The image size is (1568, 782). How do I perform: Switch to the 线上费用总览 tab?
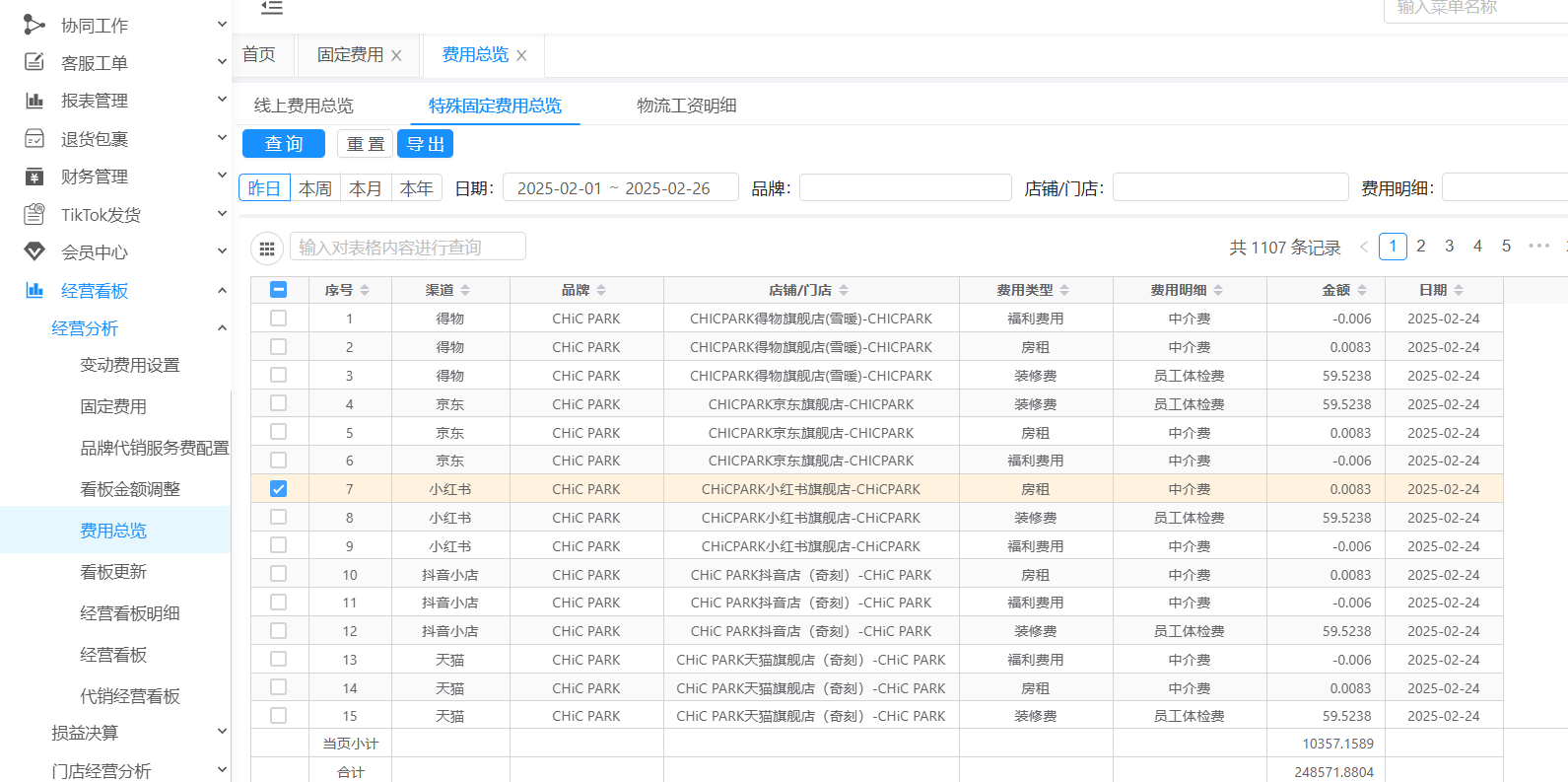pos(304,106)
